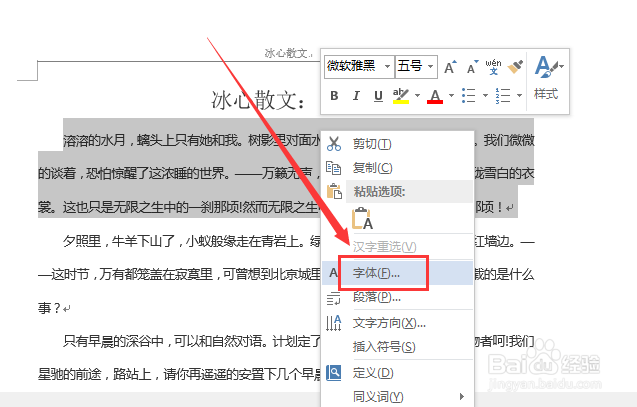Decrease font size with shrink font icon
This screenshot has width=637, height=407.
472,67
